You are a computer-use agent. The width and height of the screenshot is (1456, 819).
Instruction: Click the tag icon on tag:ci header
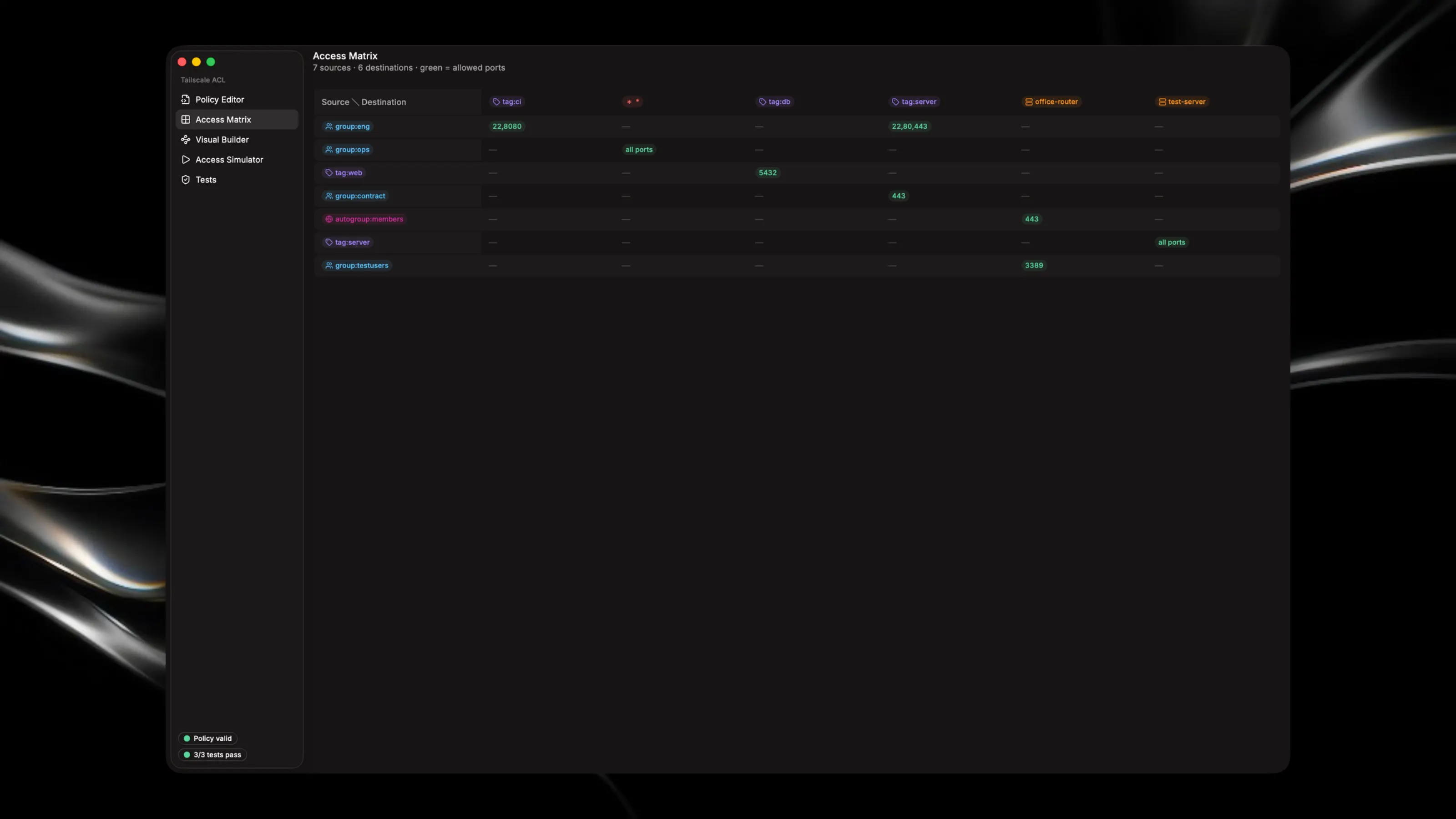click(496, 102)
